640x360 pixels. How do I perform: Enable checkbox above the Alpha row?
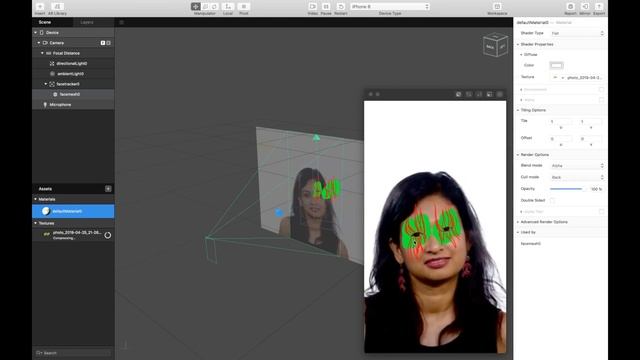click(601, 89)
